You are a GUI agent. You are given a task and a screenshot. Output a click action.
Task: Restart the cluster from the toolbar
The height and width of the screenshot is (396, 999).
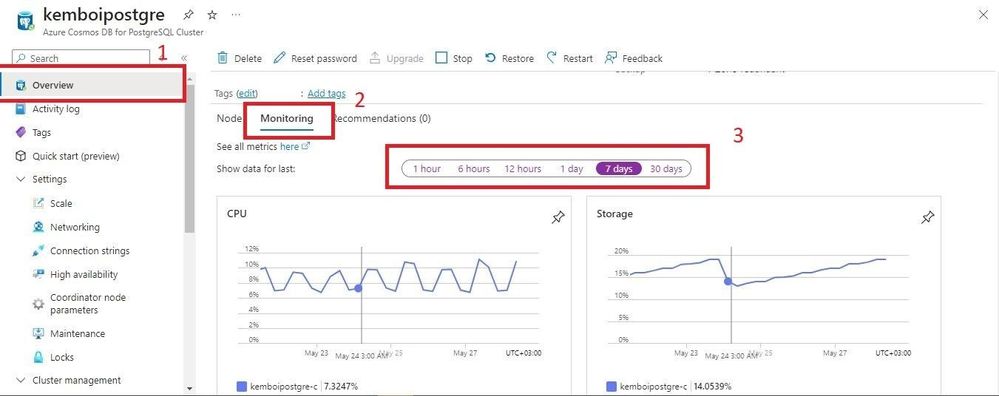[x=570, y=58]
